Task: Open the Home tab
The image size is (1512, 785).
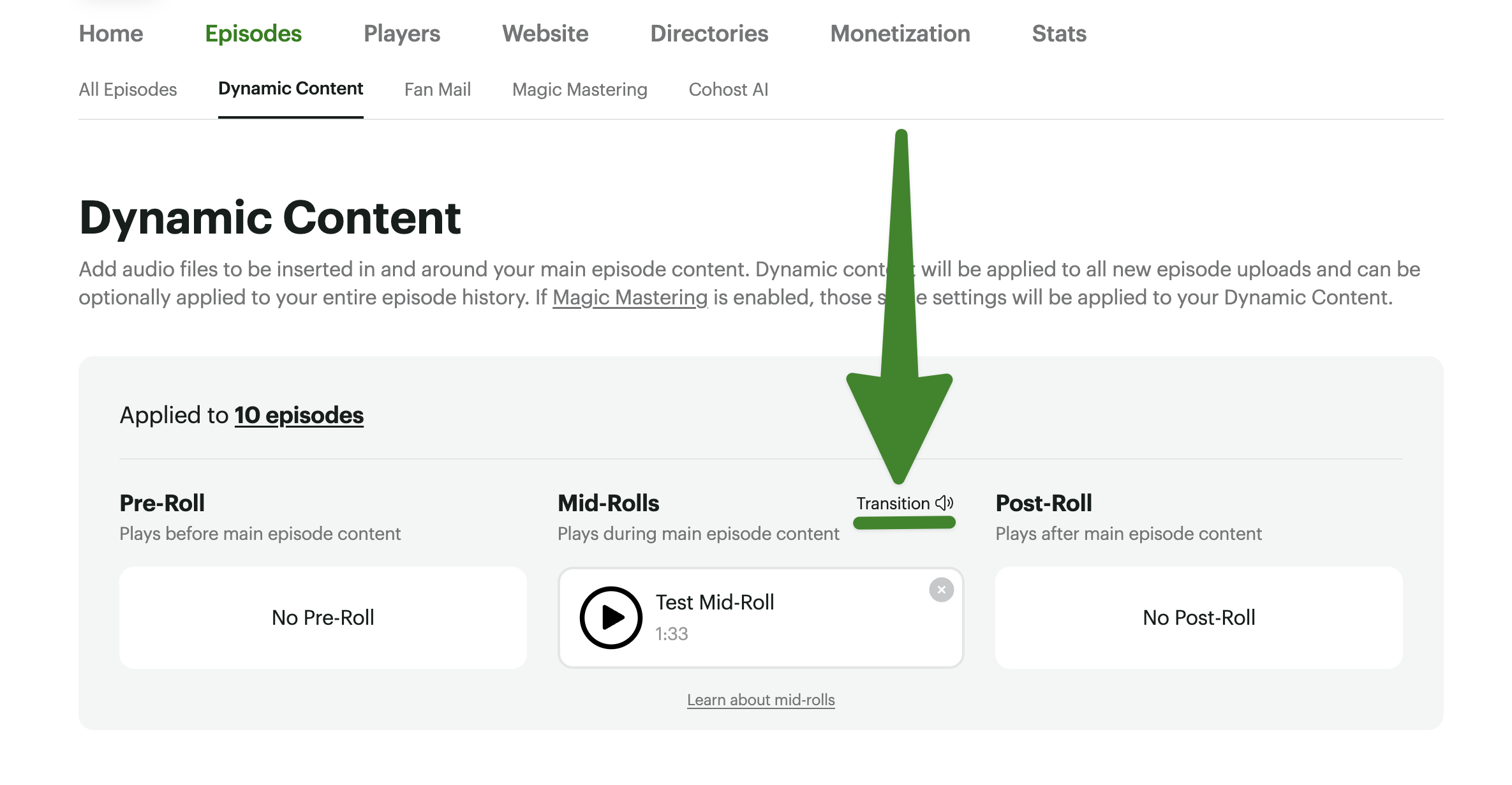Action: (111, 33)
